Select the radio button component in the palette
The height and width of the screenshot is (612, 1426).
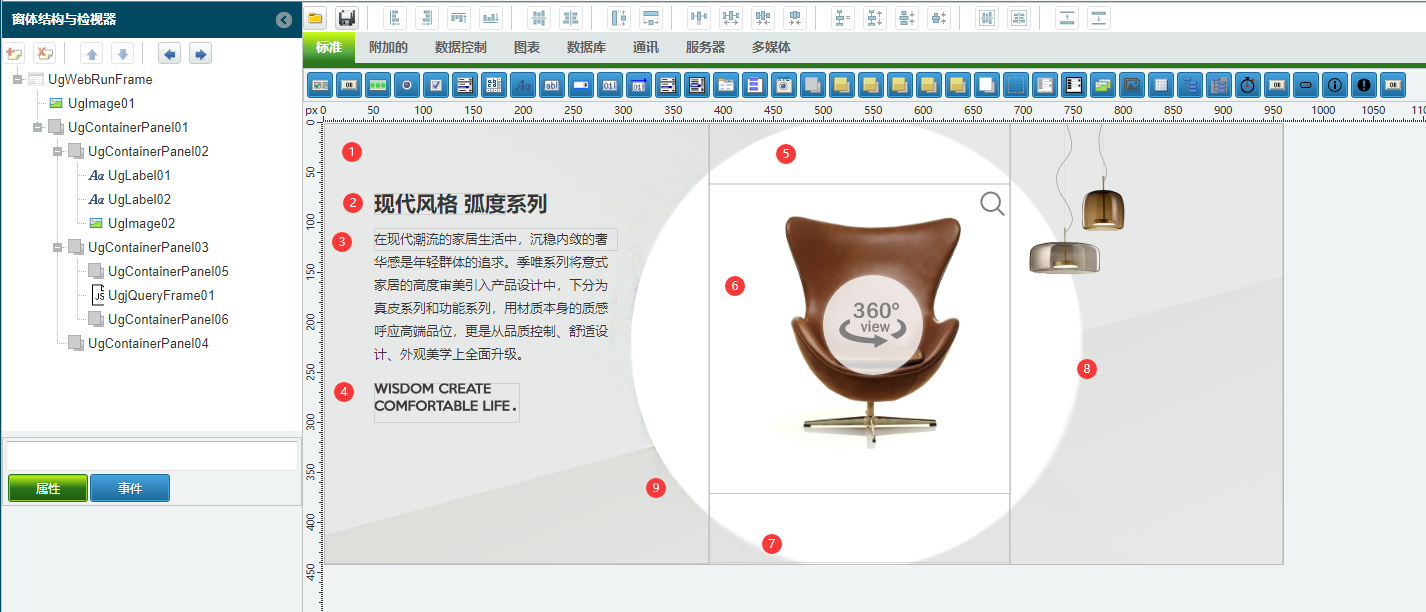[407, 85]
